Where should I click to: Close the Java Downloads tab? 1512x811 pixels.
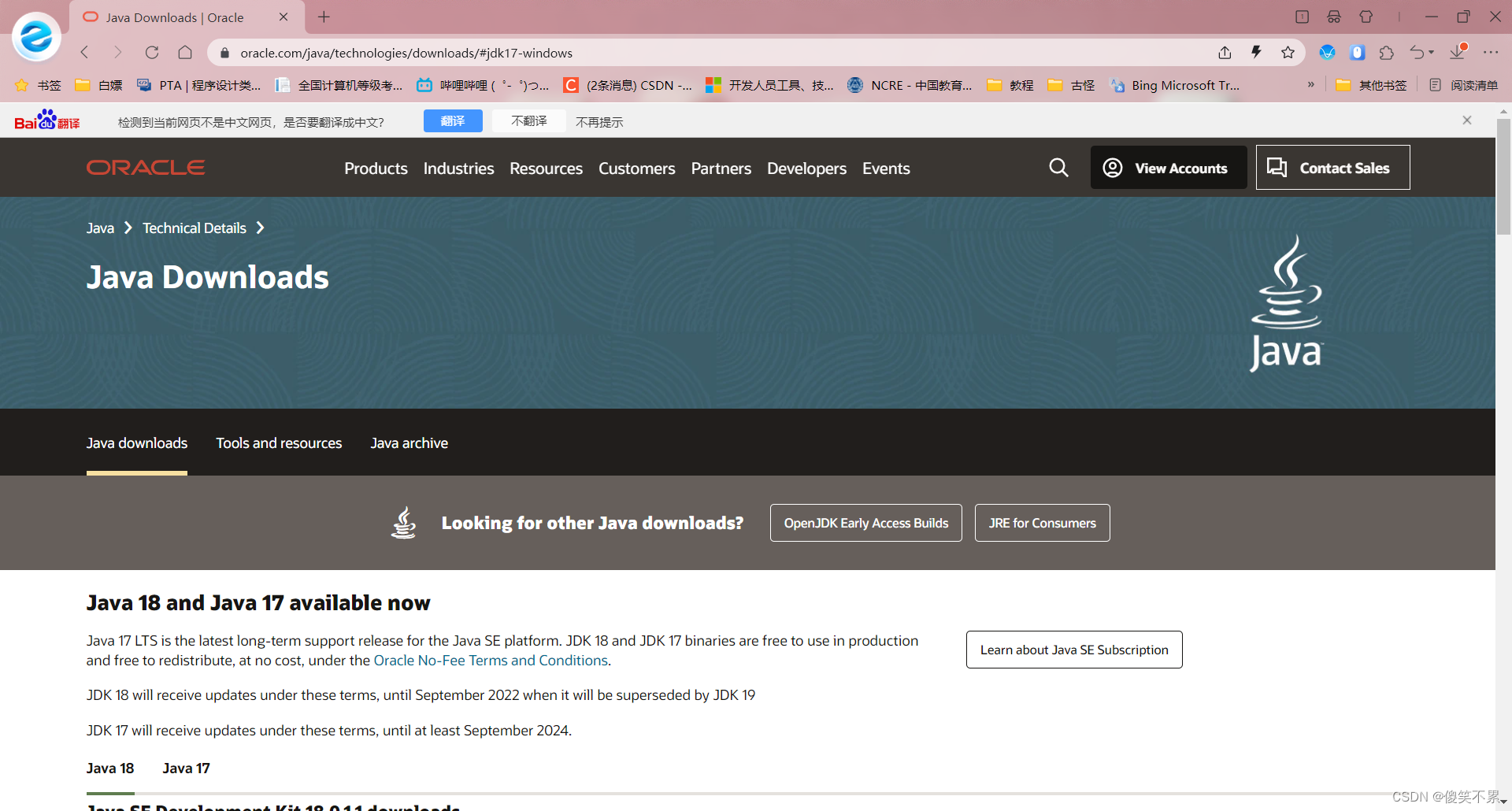[x=283, y=17]
